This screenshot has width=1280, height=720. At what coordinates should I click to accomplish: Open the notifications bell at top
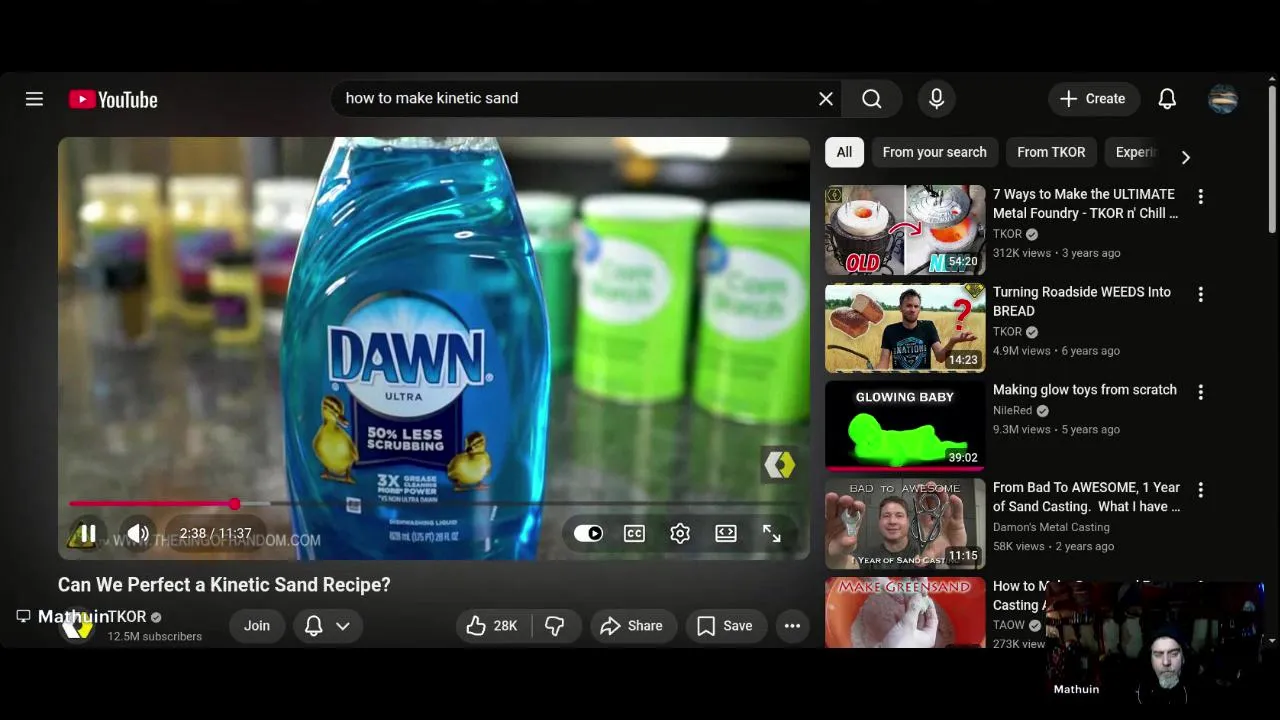[1167, 99]
